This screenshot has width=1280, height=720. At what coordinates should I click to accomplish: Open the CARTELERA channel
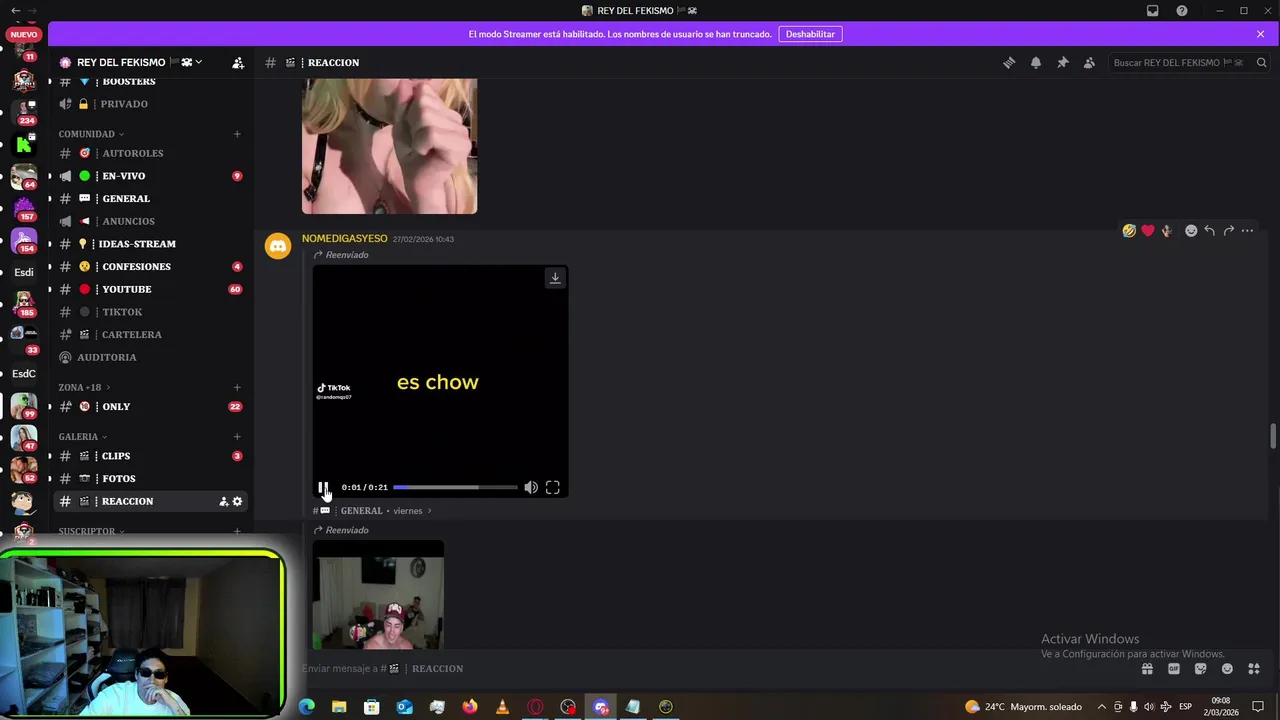(150, 335)
